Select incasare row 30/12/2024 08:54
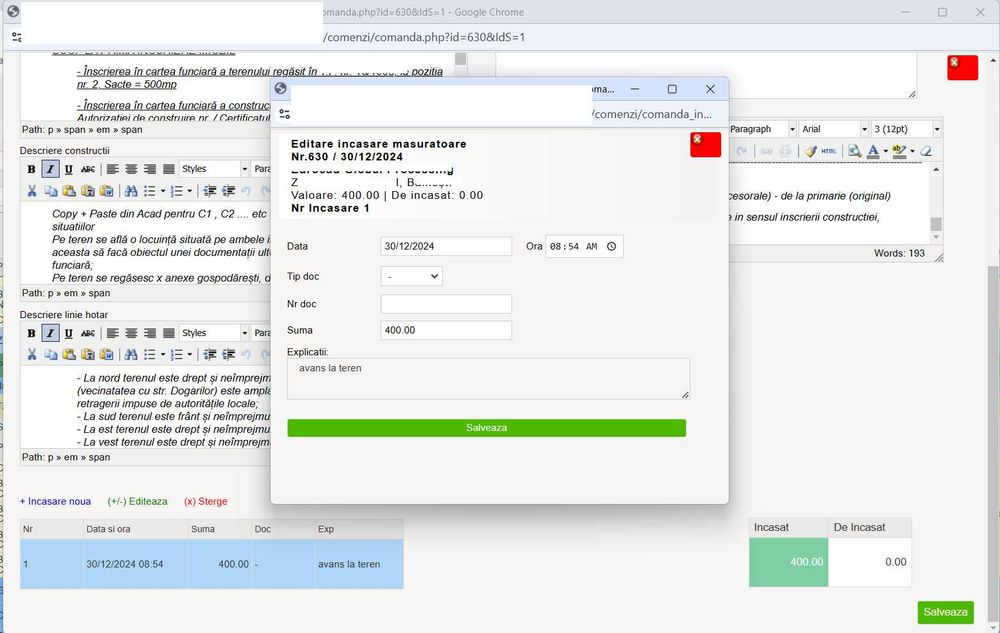The width and height of the screenshot is (1000, 633). click(212, 564)
